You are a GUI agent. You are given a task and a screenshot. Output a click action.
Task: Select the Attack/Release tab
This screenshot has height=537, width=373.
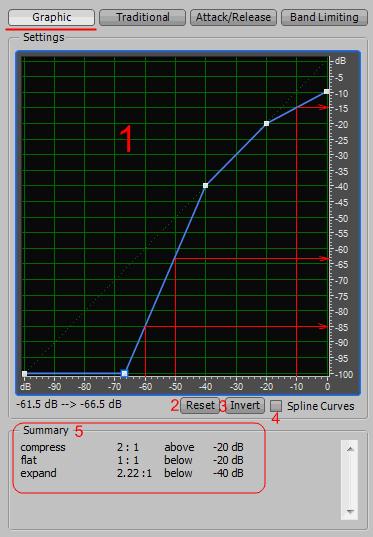point(233,17)
